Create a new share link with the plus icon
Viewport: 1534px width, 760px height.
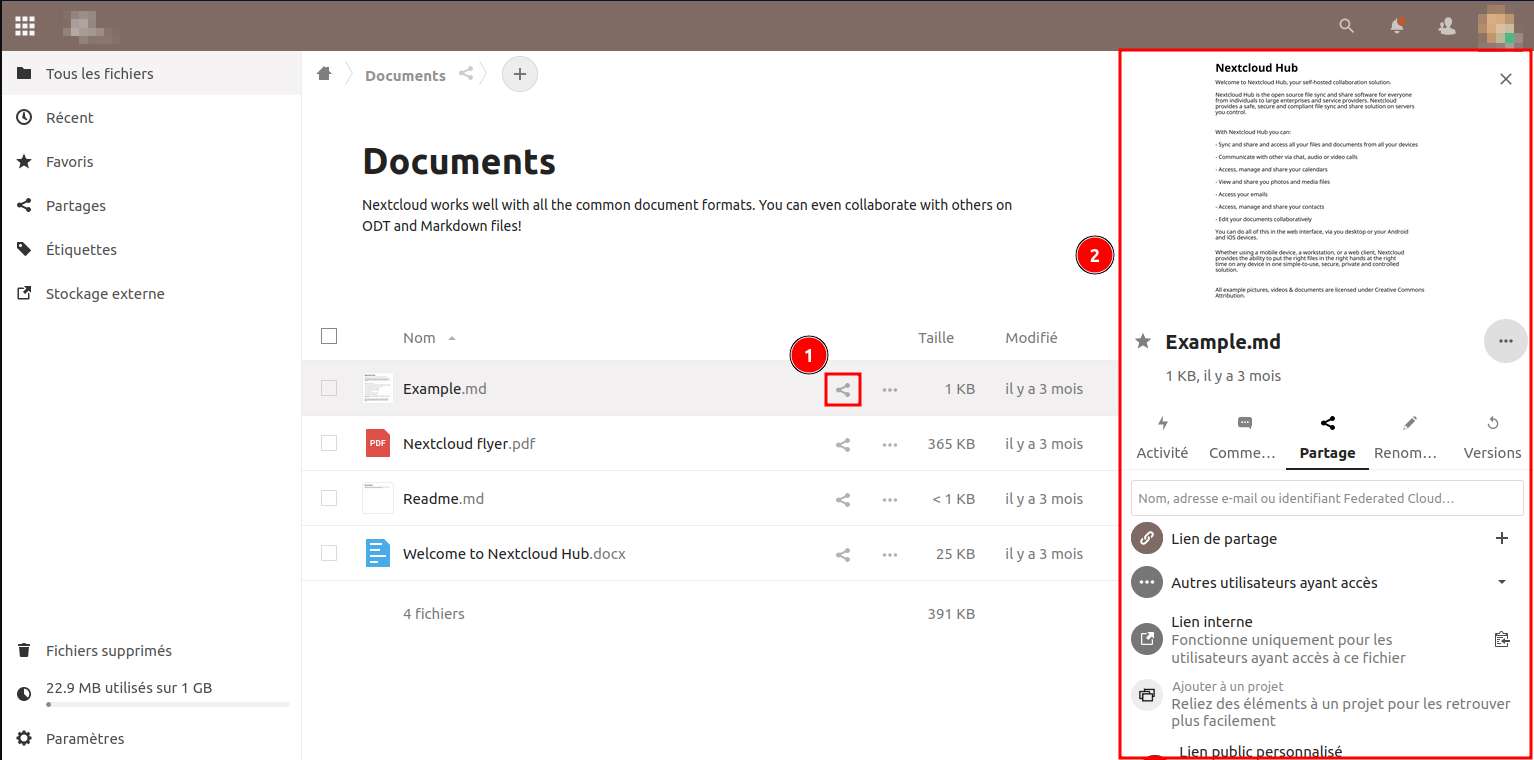pos(1501,538)
